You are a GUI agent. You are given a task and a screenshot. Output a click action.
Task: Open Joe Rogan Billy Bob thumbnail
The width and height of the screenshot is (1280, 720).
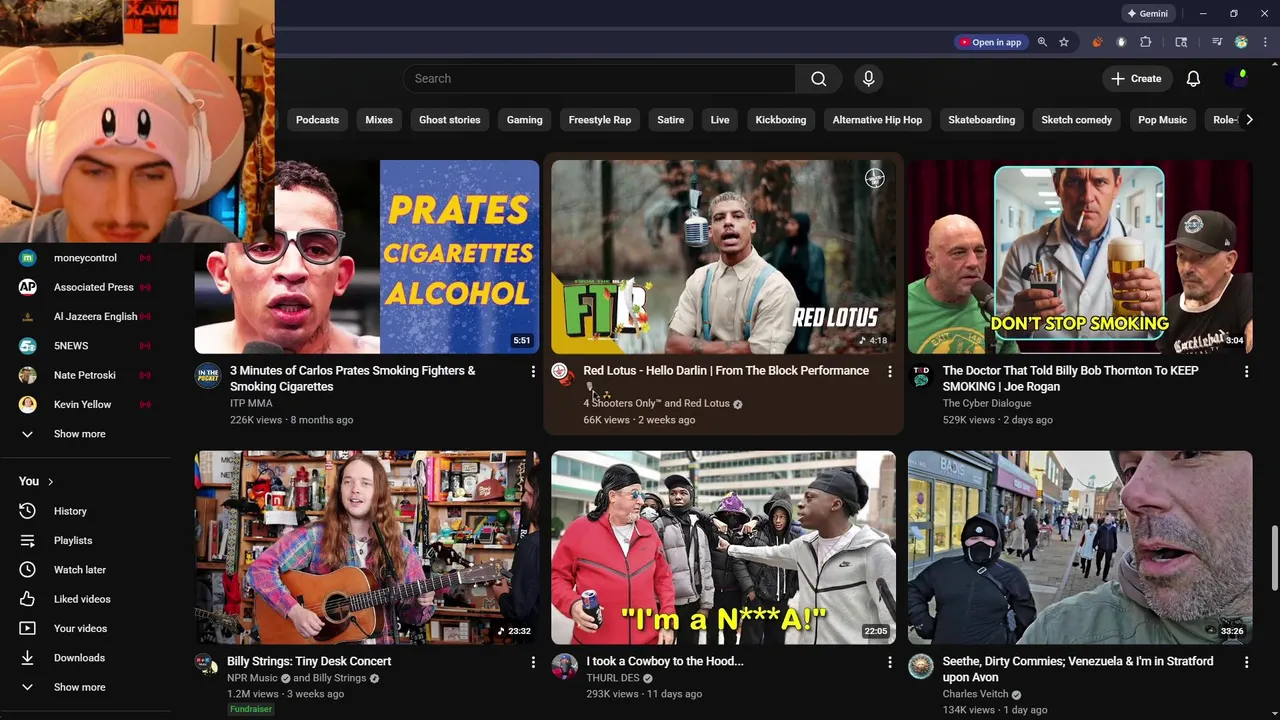tap(1080, 257)
